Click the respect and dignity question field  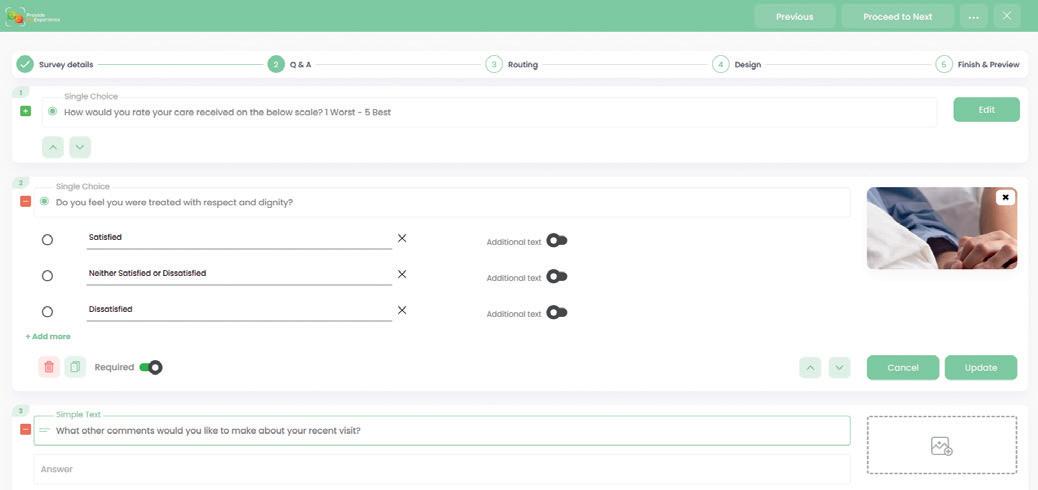point(442,203)
